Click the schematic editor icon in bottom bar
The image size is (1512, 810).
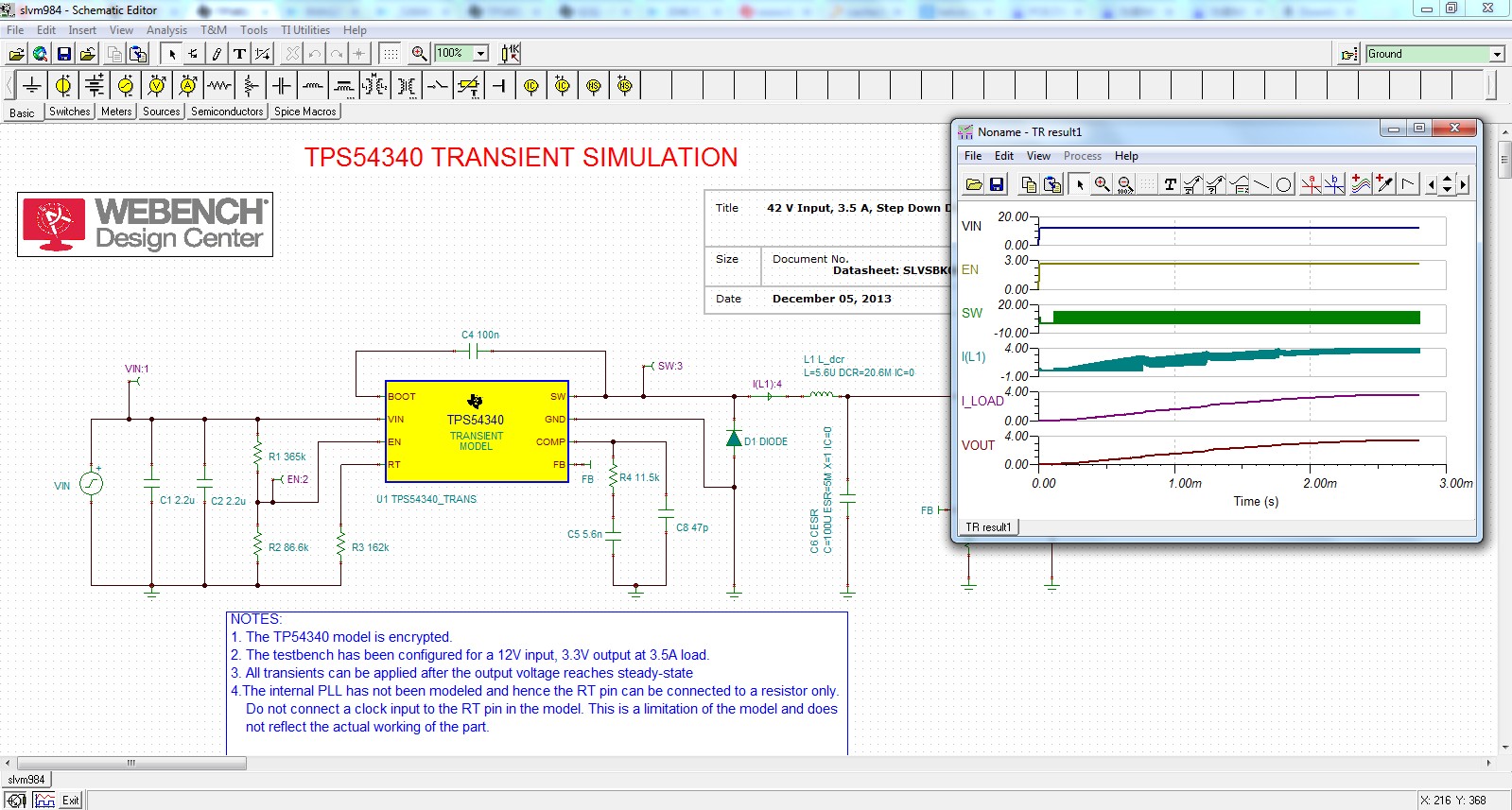(x=17, y=801)
